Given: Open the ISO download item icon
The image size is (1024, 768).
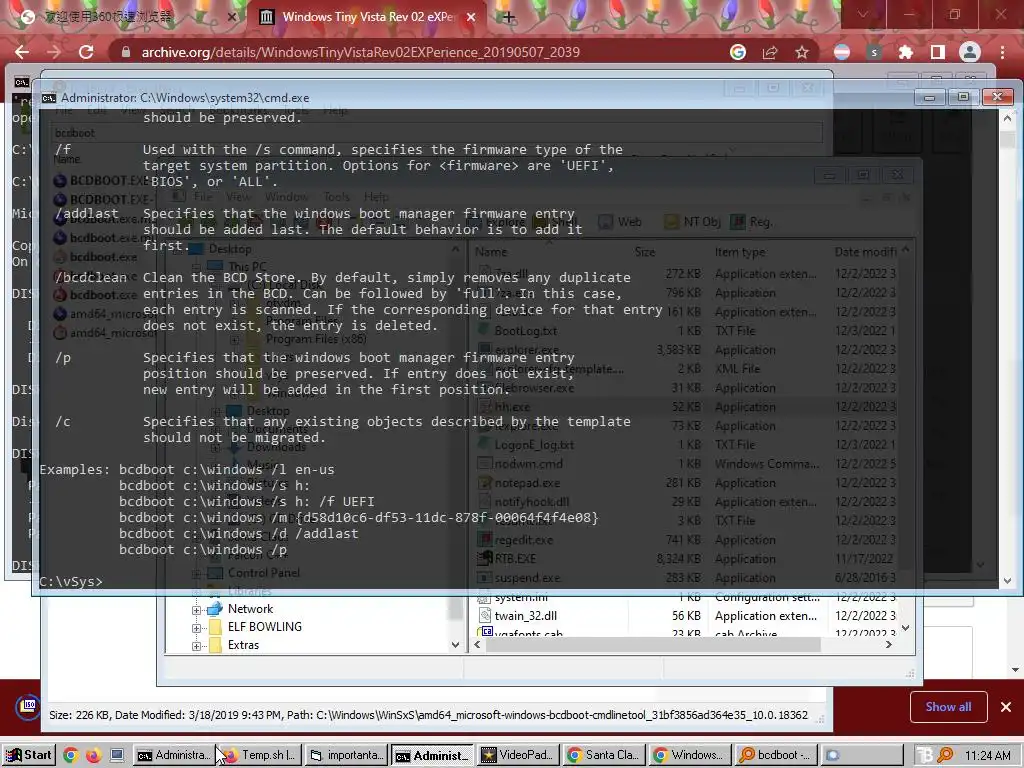Looking at the screenshot, I should [27, 706].
